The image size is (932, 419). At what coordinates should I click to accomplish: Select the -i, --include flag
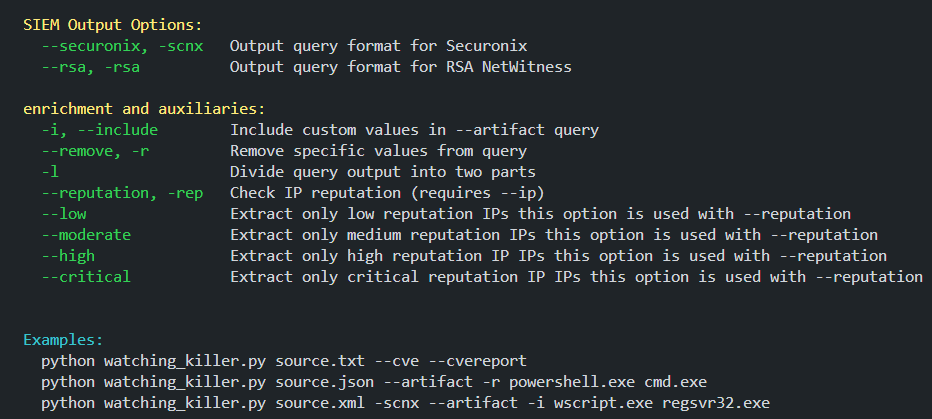pos(100,130)
